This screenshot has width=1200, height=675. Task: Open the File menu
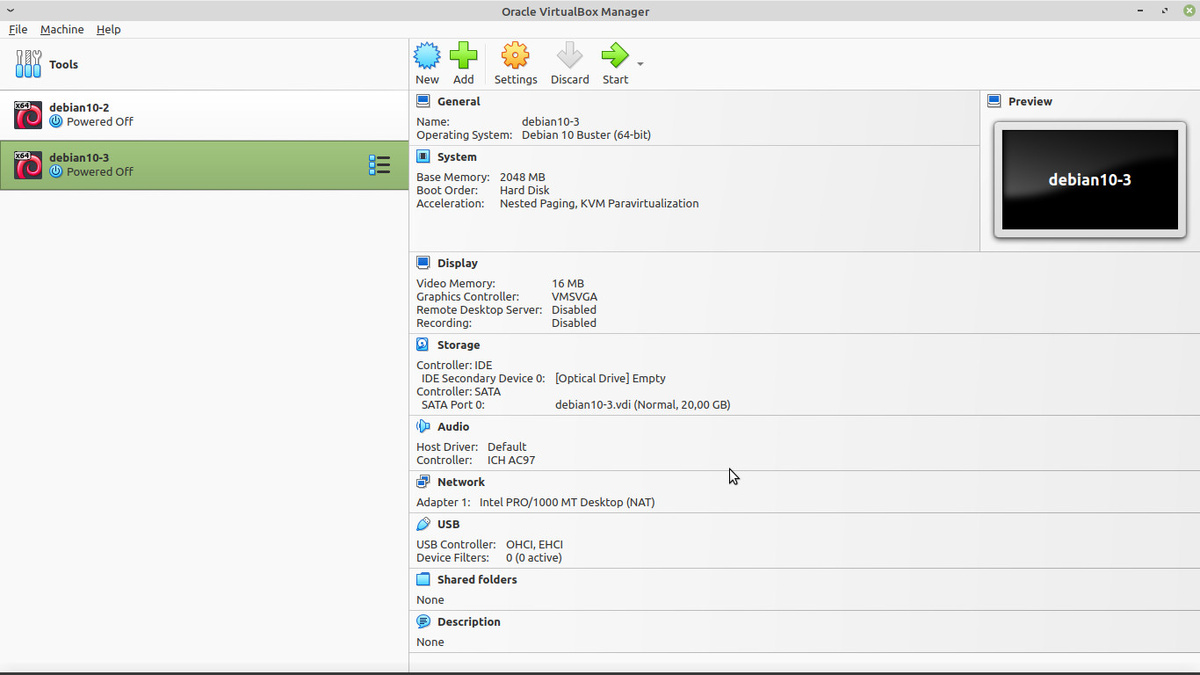click(x=18, y=30)
